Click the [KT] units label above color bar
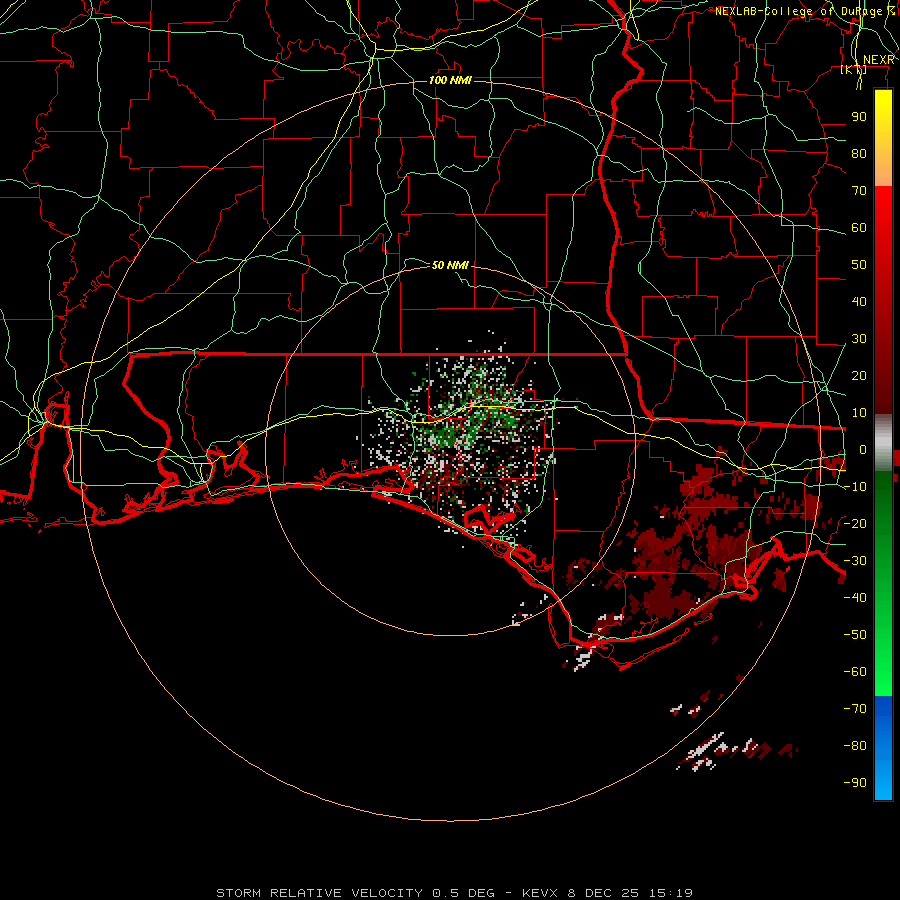 click(854, 70)
